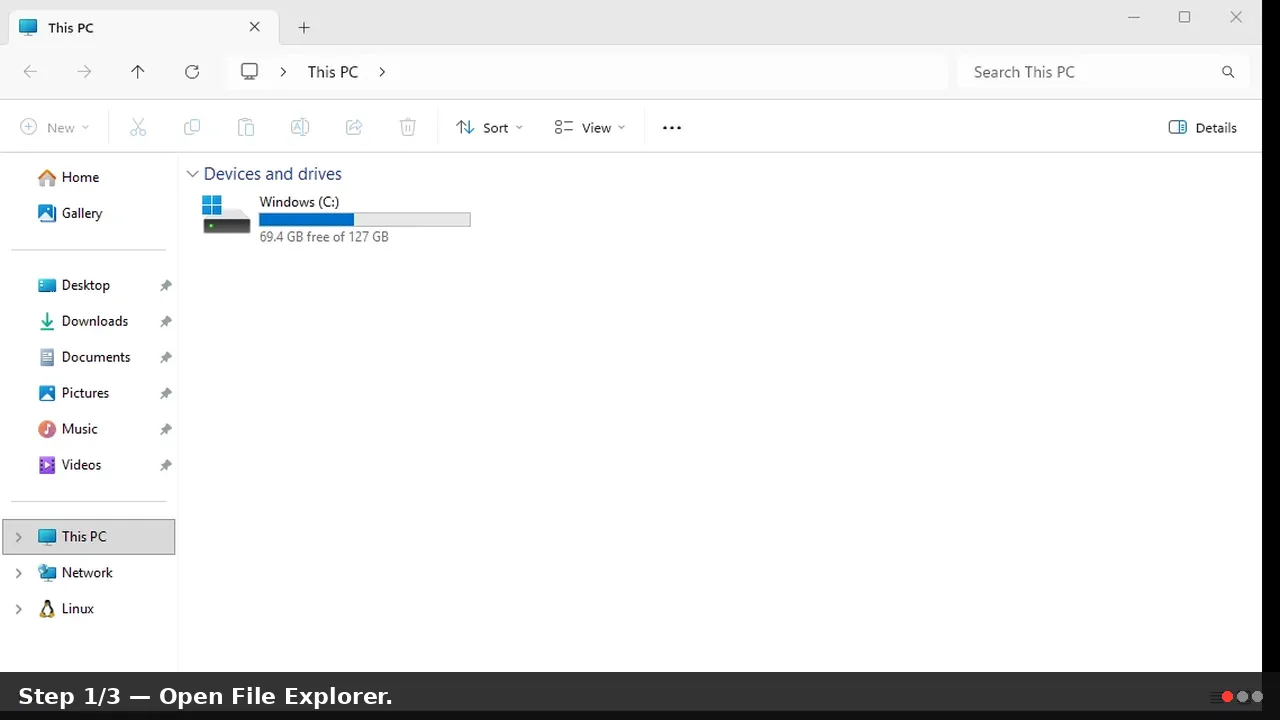This screenshot has width=1280, height=720.
Task: Refresh the This PC view
Action: (192, 72)
